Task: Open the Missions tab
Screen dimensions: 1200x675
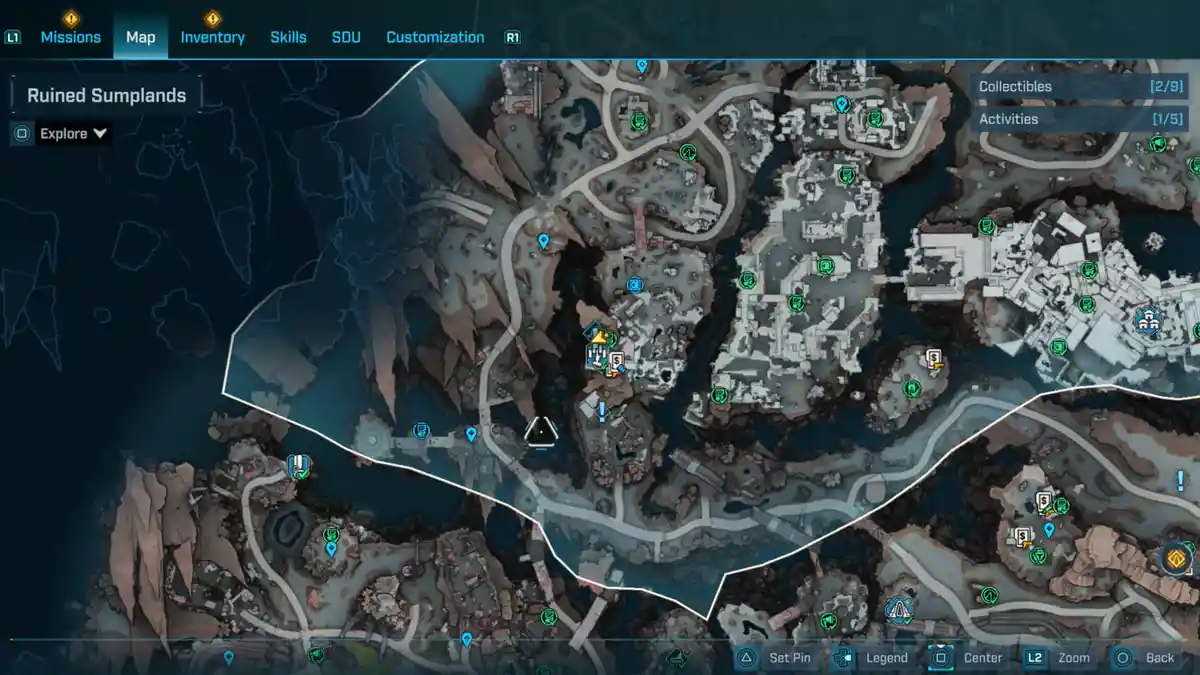Action: point(70,37)
